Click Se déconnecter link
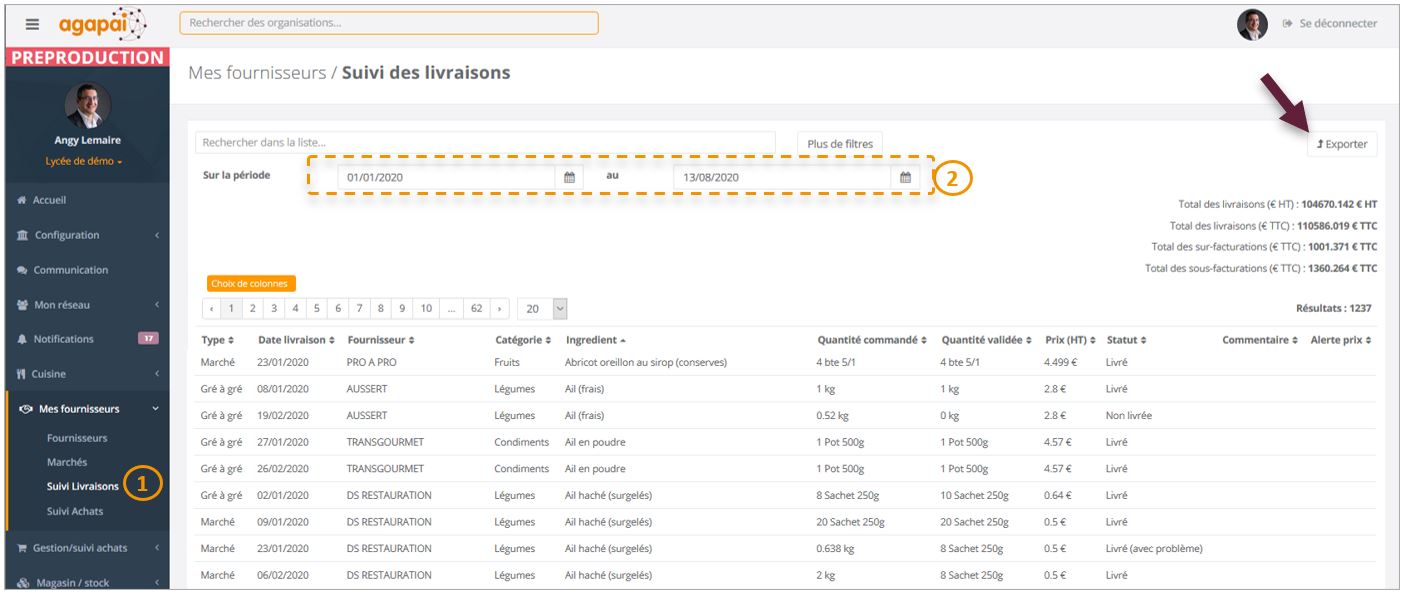 pyautogui.click(x=1330, y=24)
